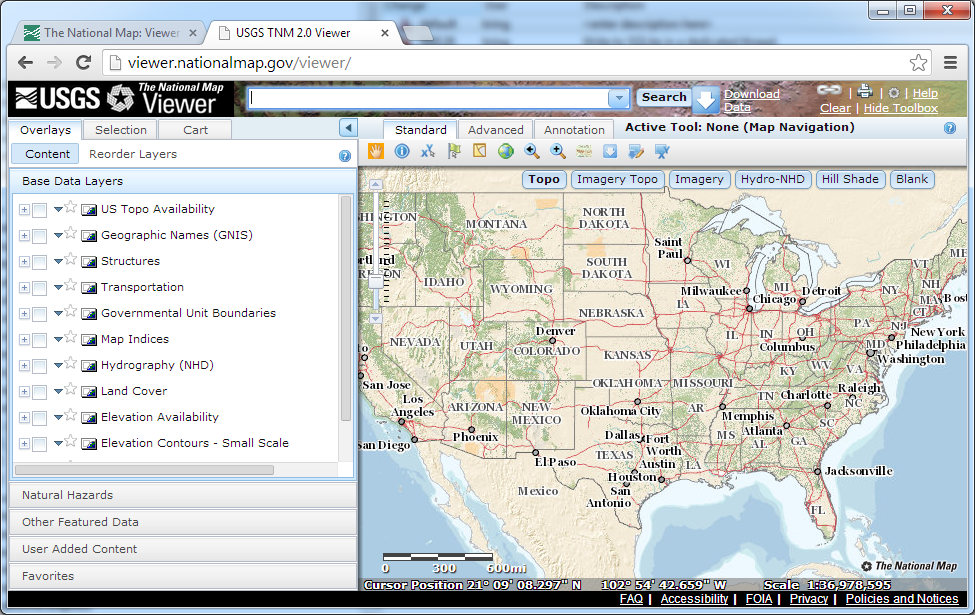The height and width of the screenshot is (615, 975).
Task: Star the Land Cover layer
Action: 71,389
